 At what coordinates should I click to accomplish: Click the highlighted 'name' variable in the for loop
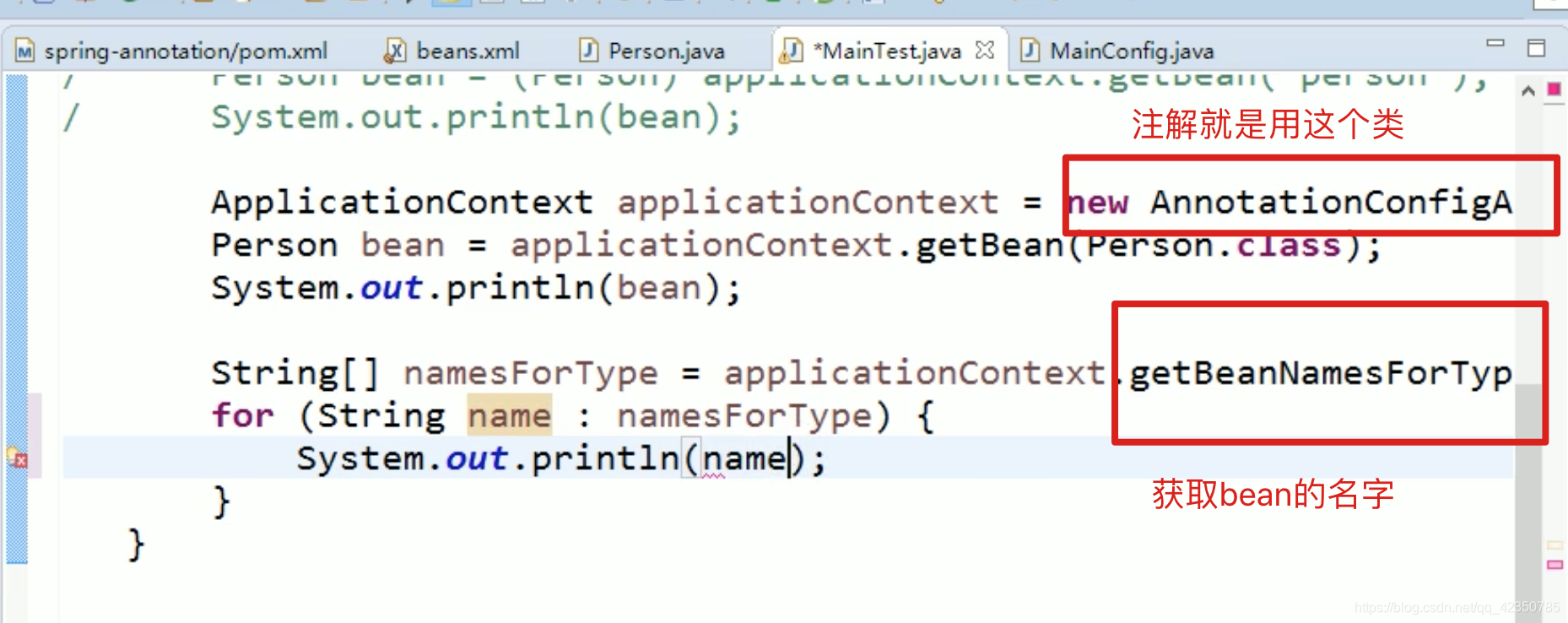click(x=509, y=415)
